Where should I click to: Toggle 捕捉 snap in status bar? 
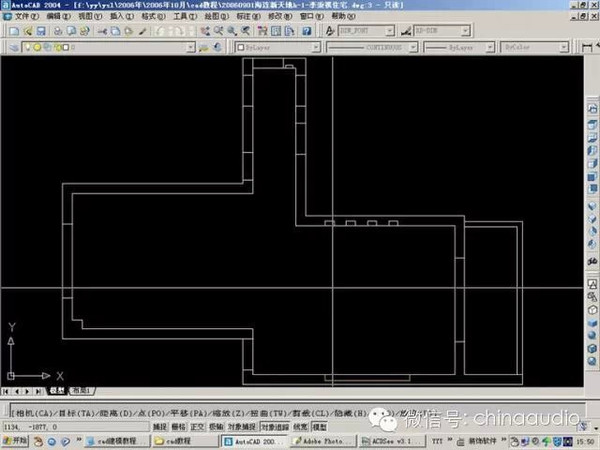tap(160, 427)
